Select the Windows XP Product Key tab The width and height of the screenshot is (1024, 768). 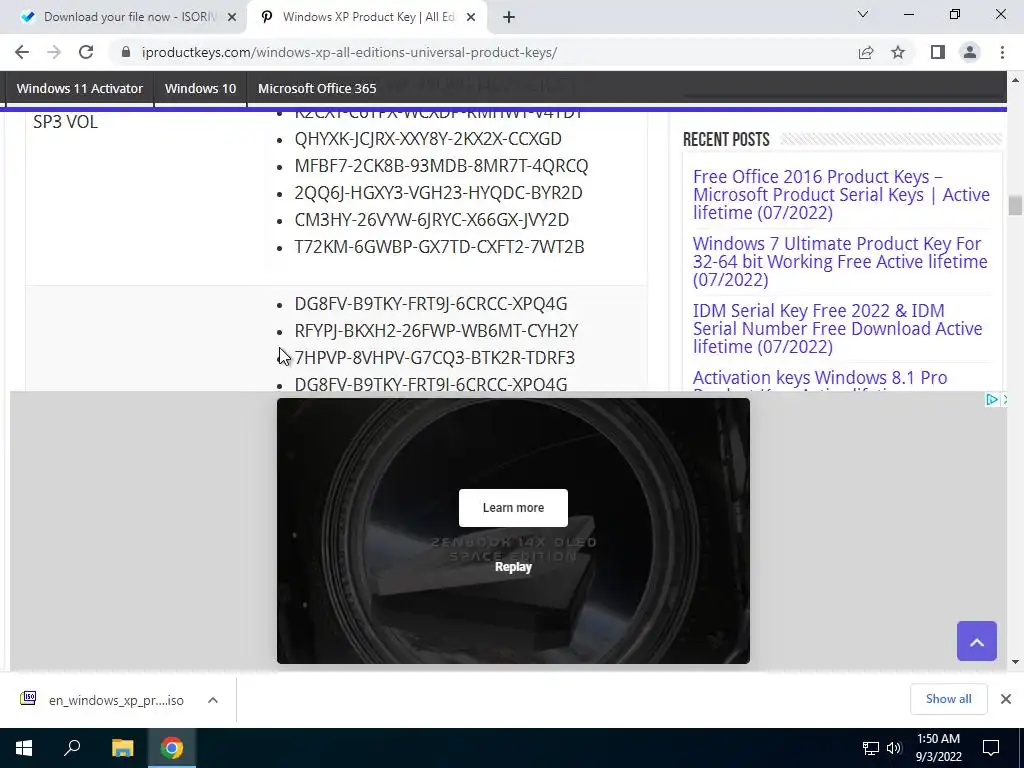(x=367, y=18)
